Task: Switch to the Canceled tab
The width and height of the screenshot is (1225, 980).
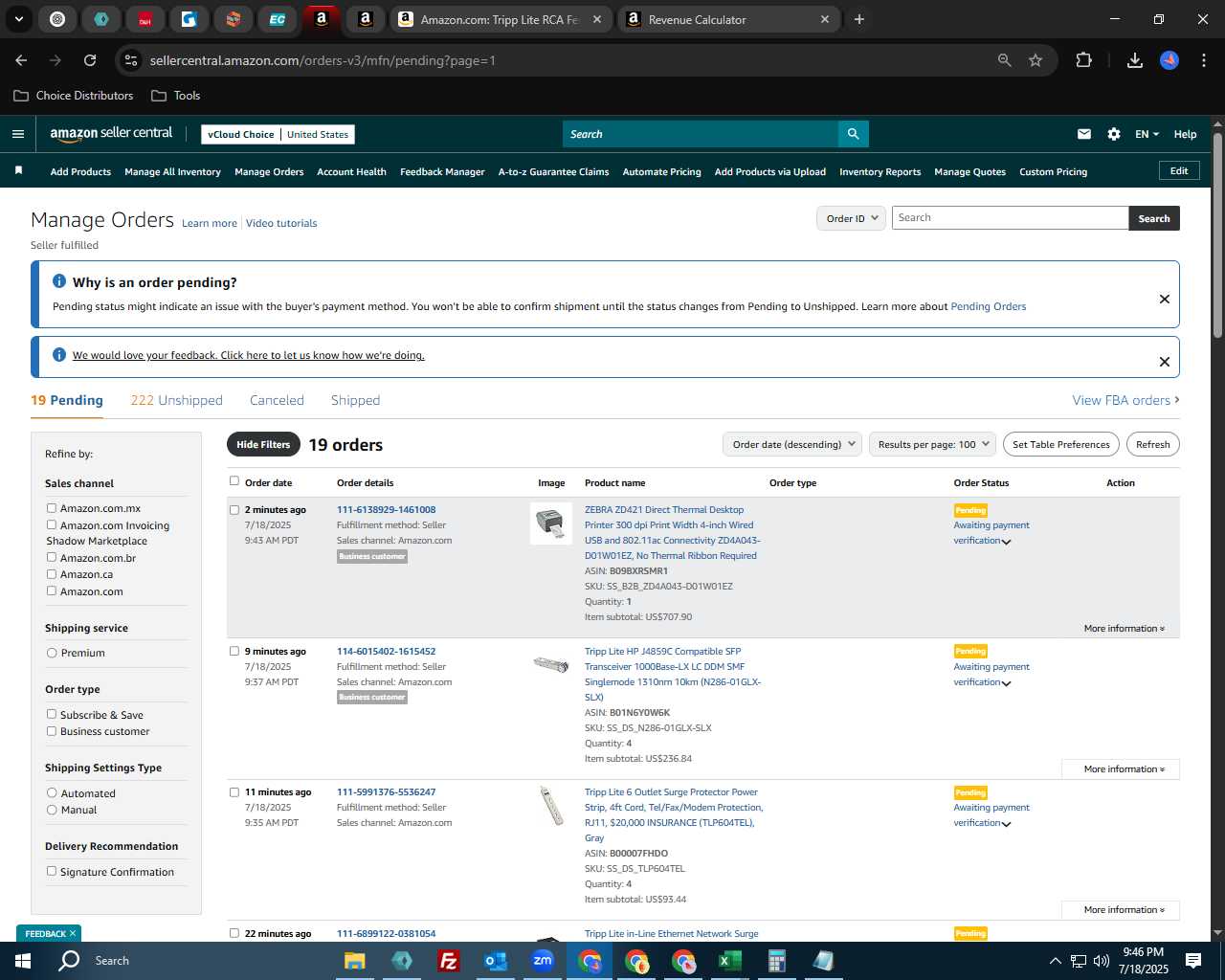Action: (x=277, y=400)
